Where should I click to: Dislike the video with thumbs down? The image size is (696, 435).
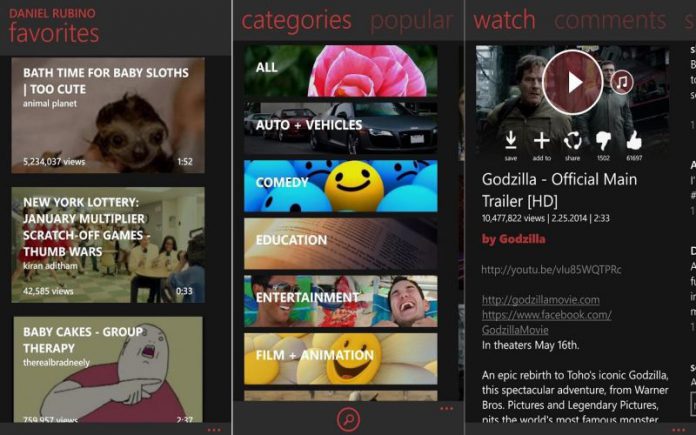click(603, 146)
